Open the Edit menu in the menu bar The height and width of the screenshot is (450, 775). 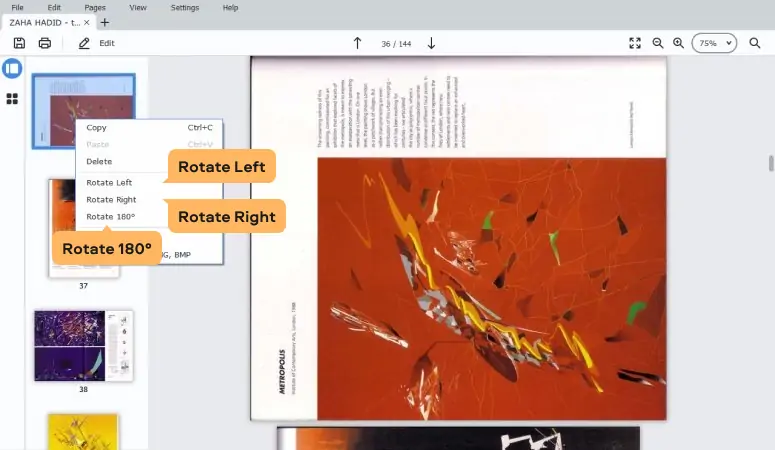[54, 7]
